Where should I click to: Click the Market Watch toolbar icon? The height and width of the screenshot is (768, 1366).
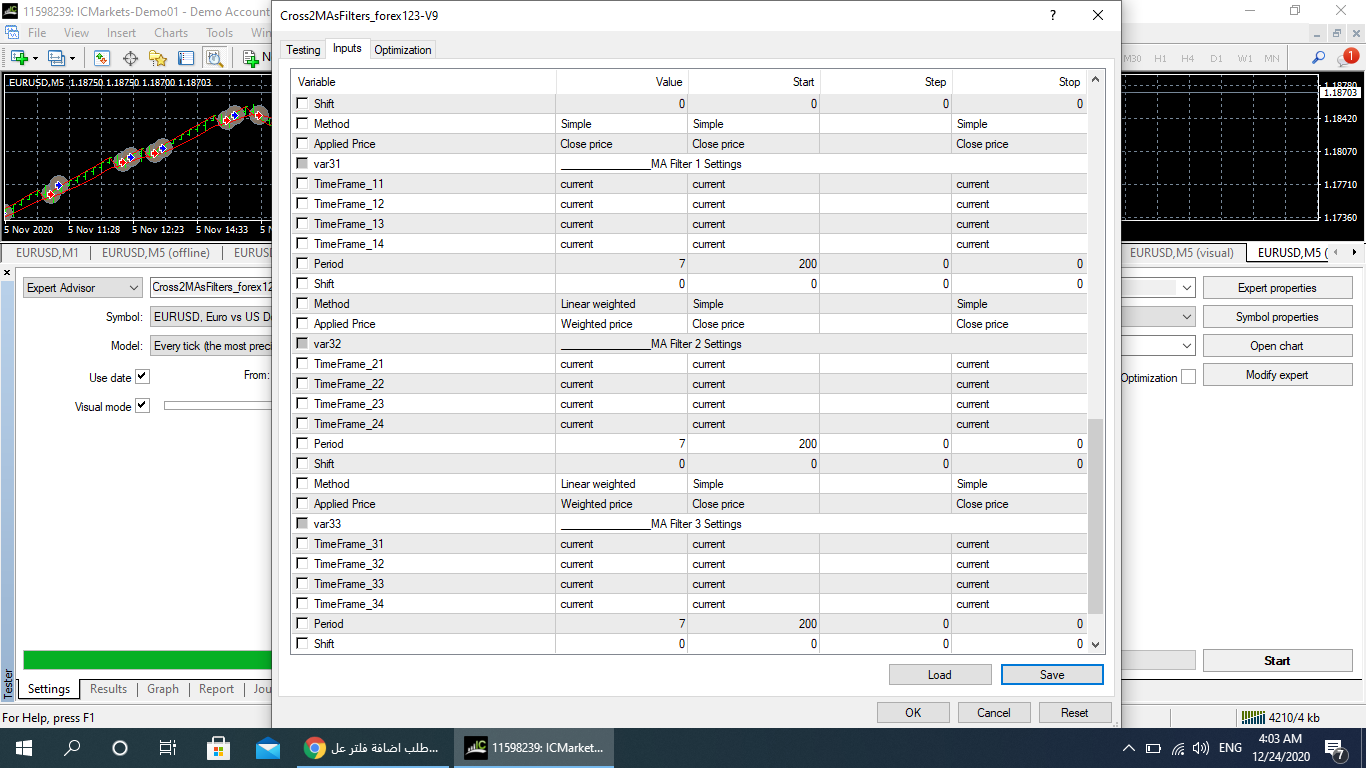coord(101,58)
